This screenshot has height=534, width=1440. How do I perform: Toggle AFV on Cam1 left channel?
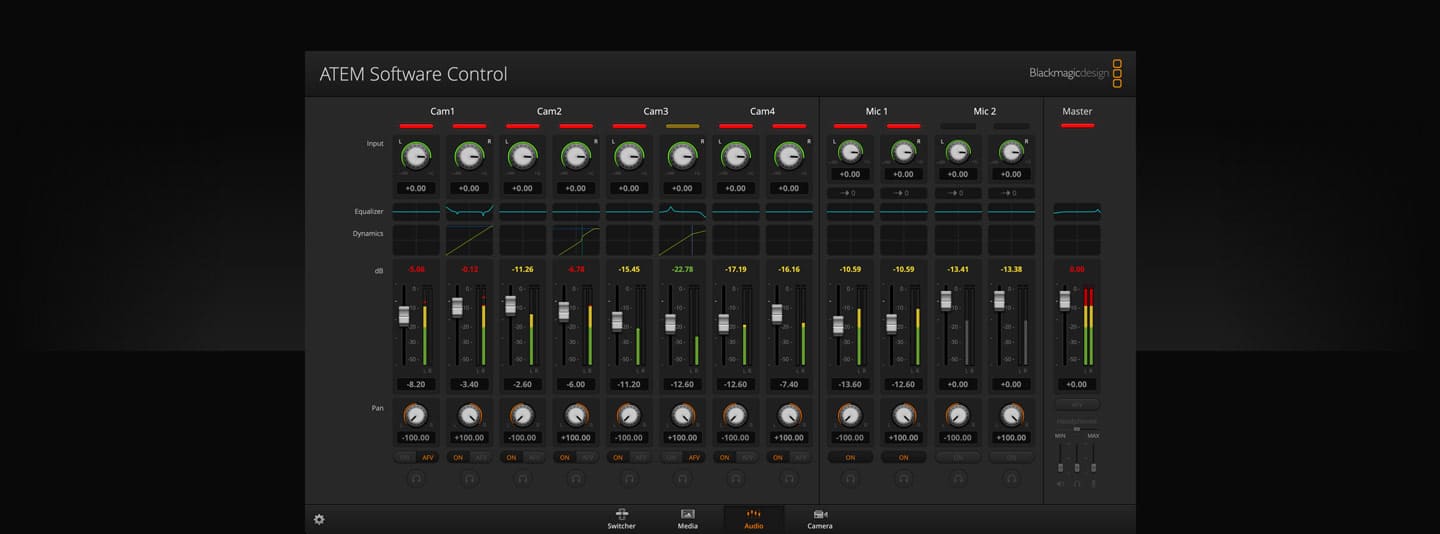[428, 457]
